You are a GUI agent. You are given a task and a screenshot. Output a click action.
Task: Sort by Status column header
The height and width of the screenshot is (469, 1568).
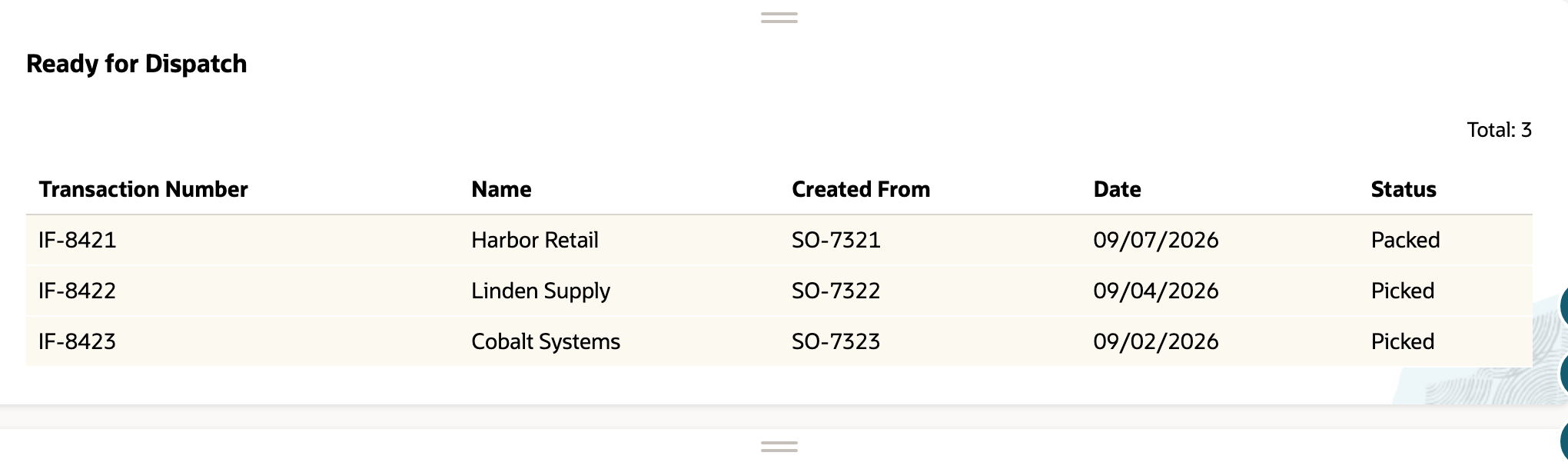pos(1404,189)
